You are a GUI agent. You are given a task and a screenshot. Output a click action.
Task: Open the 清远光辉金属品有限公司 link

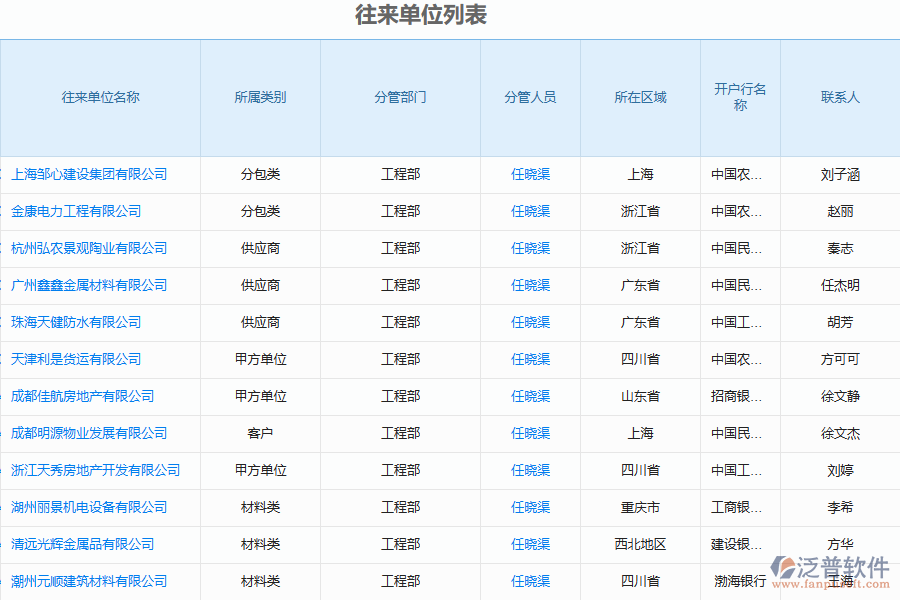pos(82,544)
